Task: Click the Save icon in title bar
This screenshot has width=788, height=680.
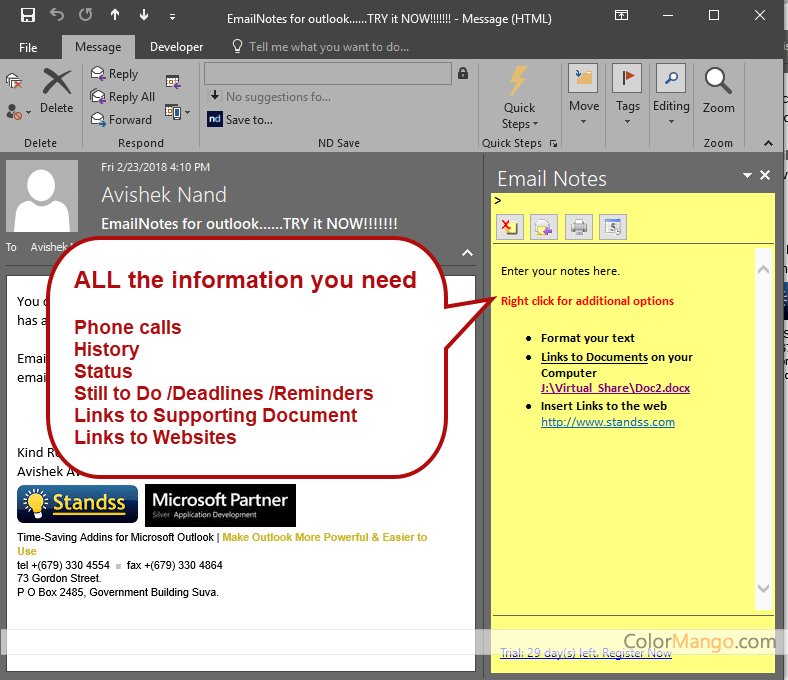Action: 28,16
